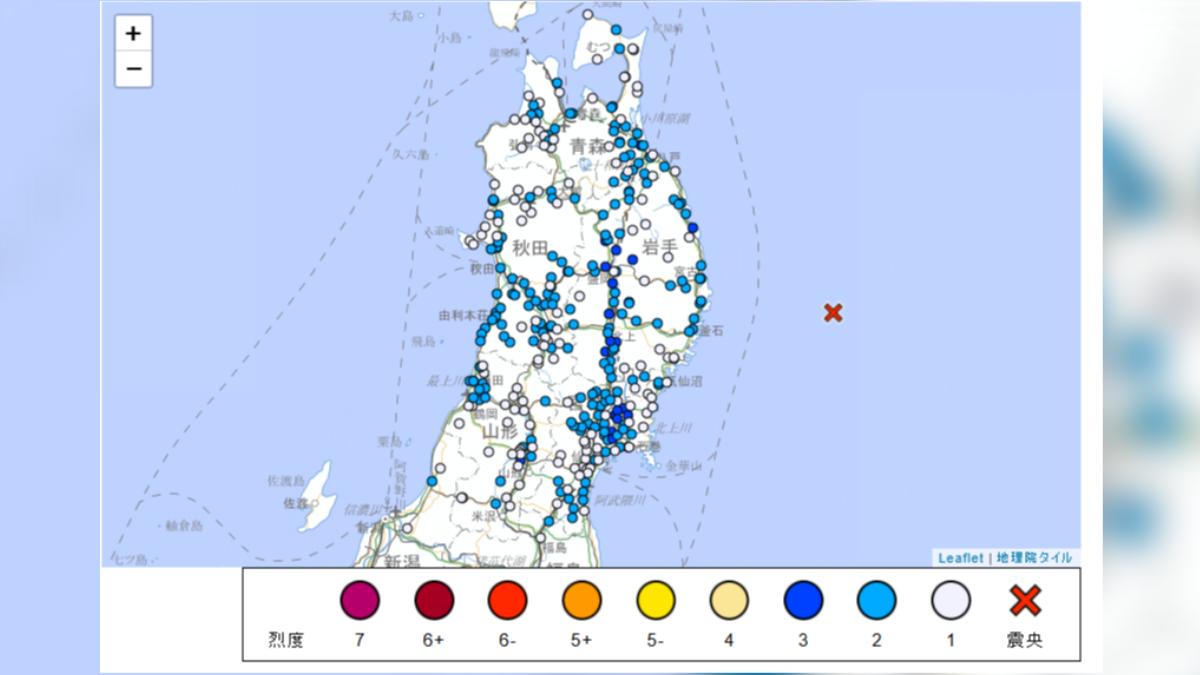Image resolution: width=1200 pixels, height=675 pixels.
Task: Open the 地理院タイル attribution link
Action: point(1034,558)
